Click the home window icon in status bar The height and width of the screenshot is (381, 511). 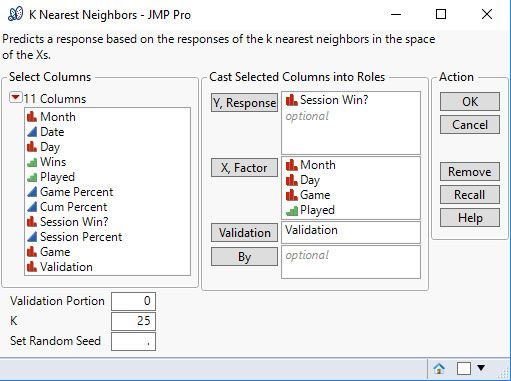(x=439, y=368)
